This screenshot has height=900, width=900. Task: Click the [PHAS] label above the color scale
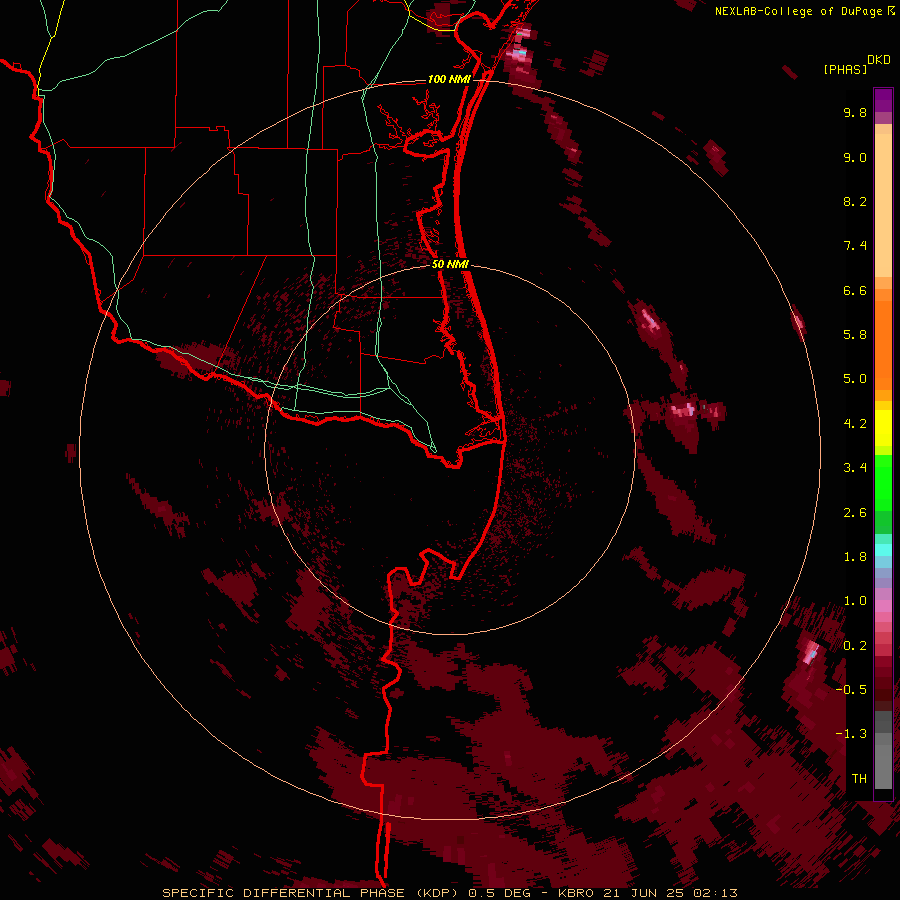(x=845, y=69)
